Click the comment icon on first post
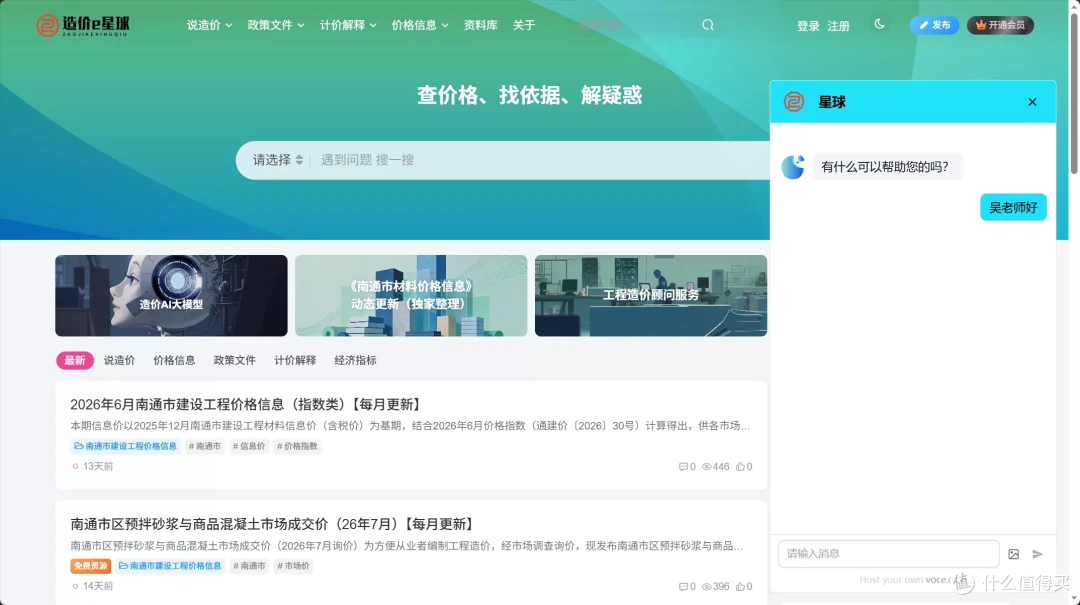 click(x=683, y=466)
